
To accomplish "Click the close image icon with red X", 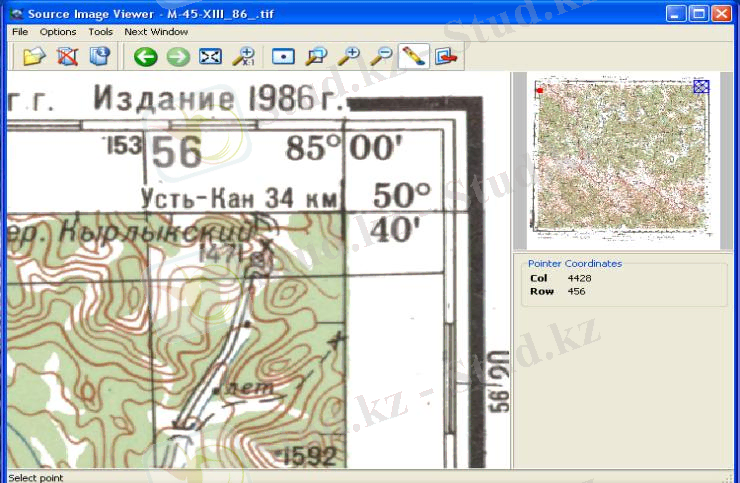I will click(67, 56).
